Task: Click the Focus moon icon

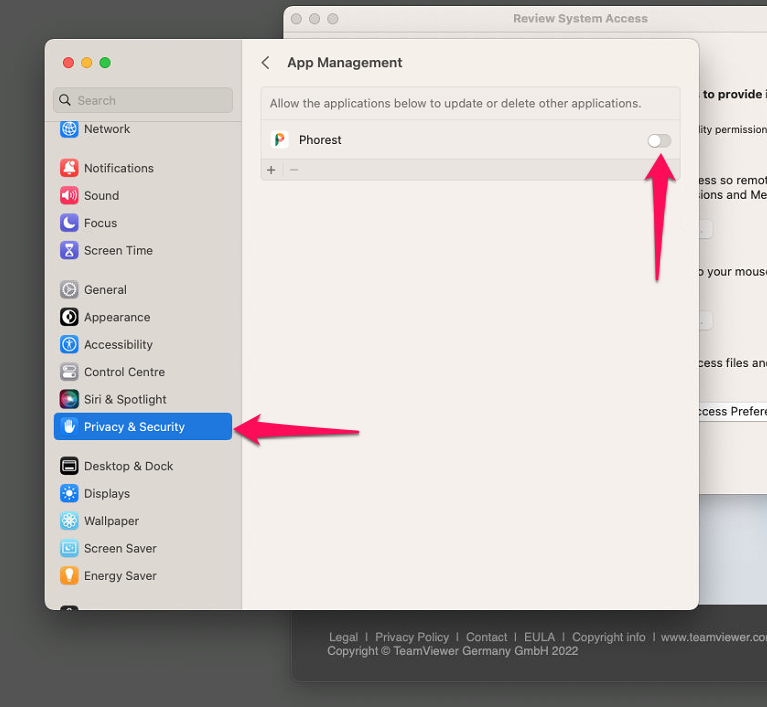Action: pyautogui.click(x=69, y=223)
